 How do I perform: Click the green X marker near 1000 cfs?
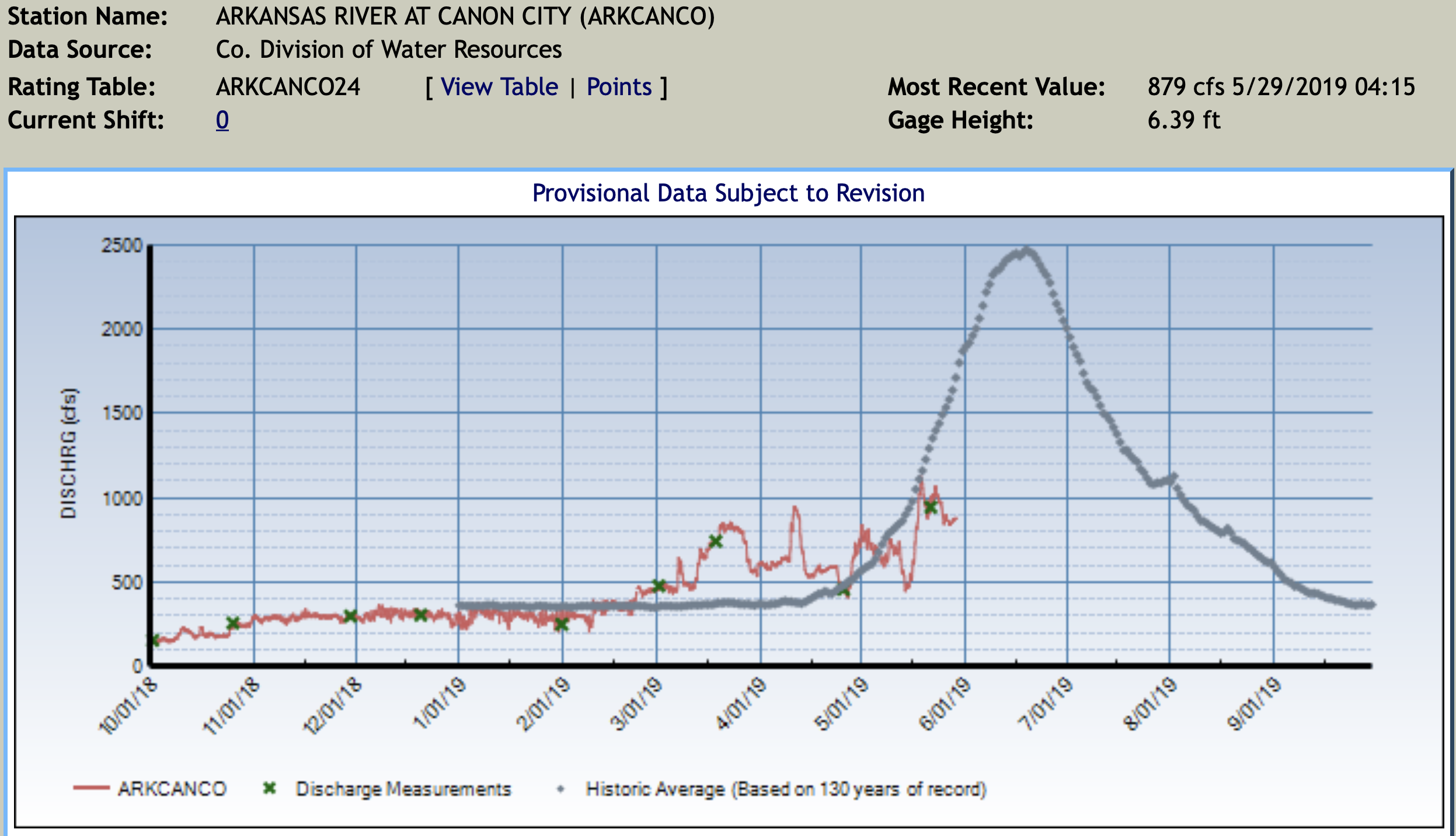point(931,507)
